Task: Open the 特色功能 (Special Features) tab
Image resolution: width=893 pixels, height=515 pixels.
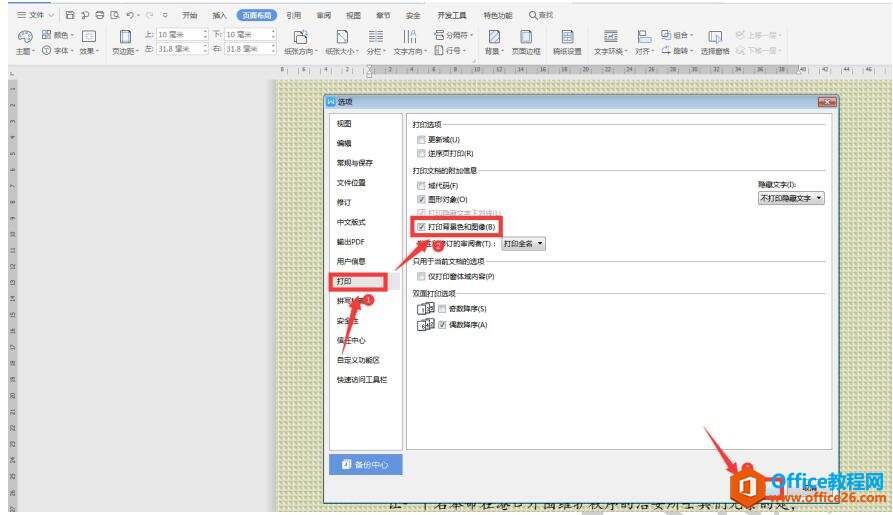Action: tap(498, 15)
